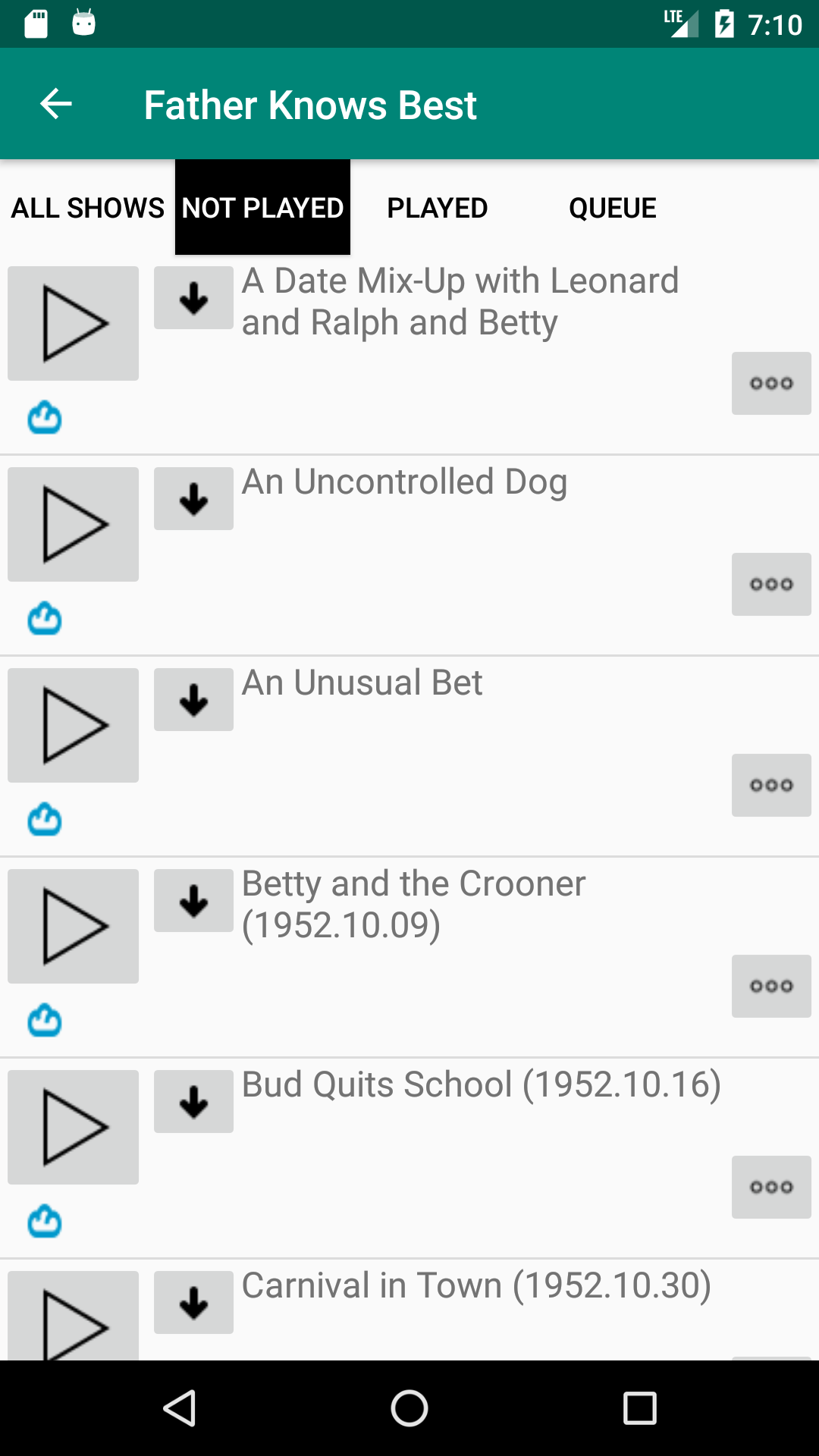Open 'Carnival in Town (1952.10.30)' title
The height and width of the screenshot is (1456, 819).
click(x=476, y=1286)
